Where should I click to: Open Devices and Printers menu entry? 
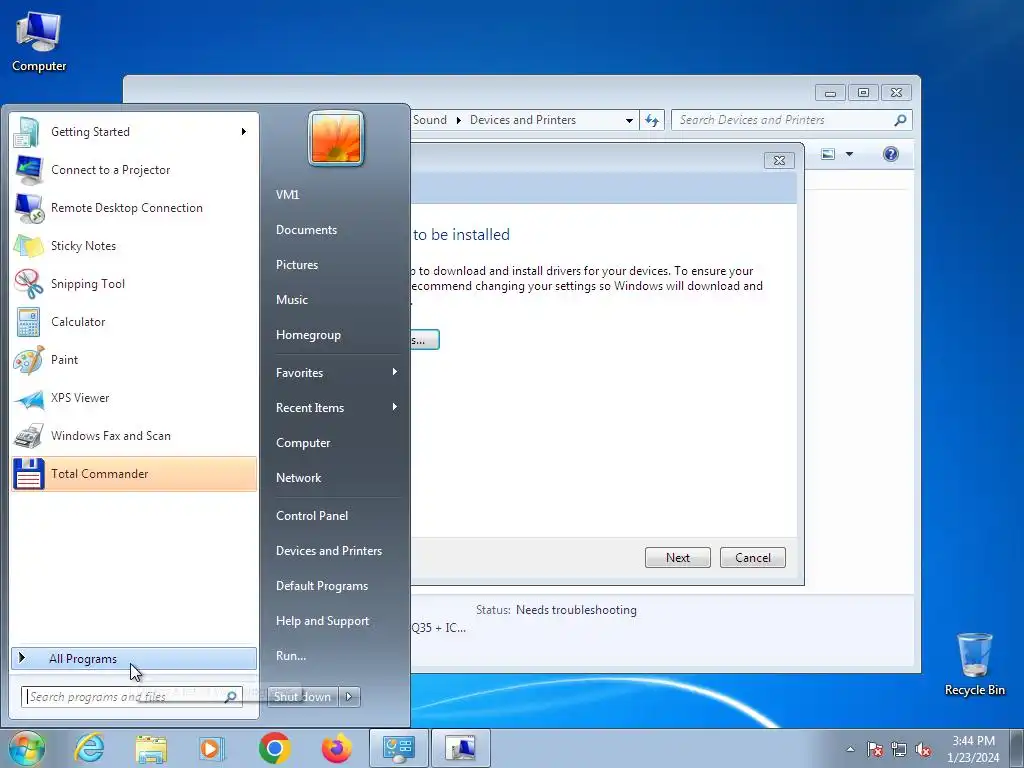coord(328,551)
